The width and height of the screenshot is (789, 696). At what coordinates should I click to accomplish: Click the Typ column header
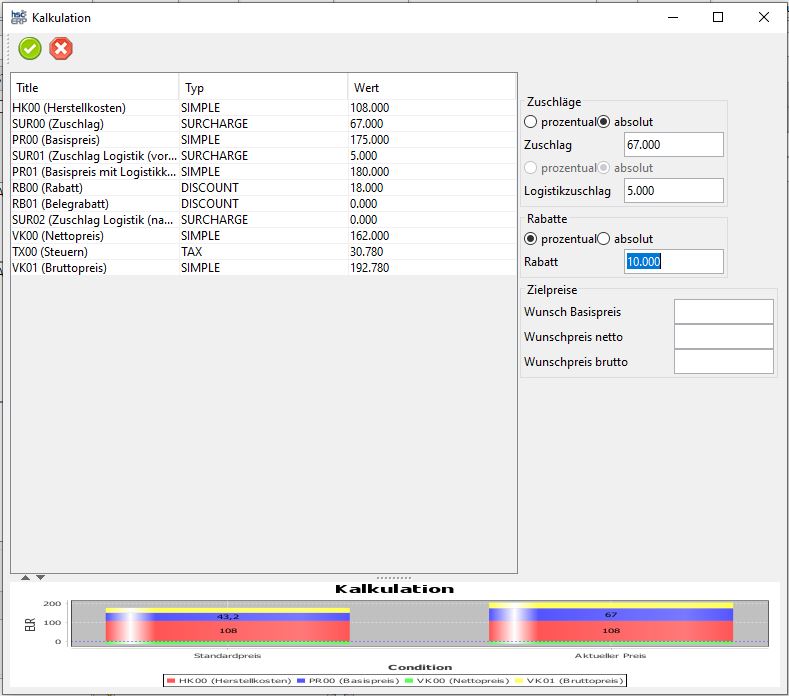(x=263, y=88)
